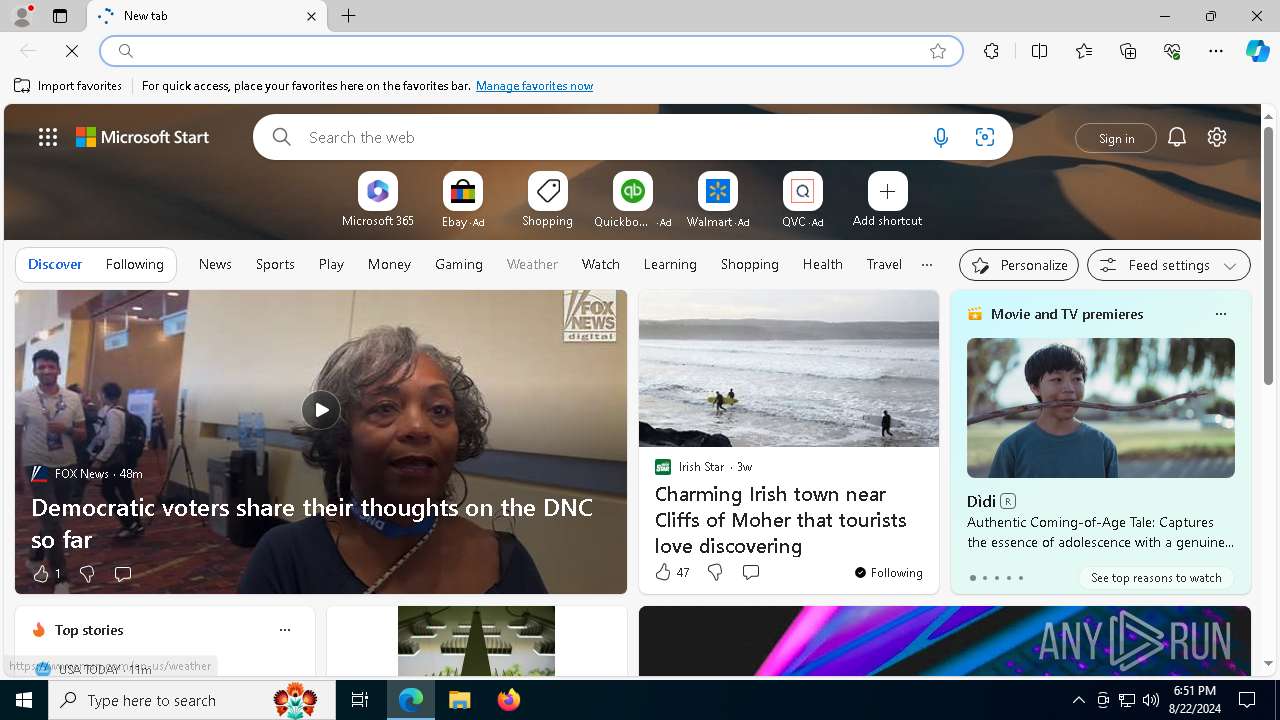Click the Sign in button

[x=1116, y=138]
